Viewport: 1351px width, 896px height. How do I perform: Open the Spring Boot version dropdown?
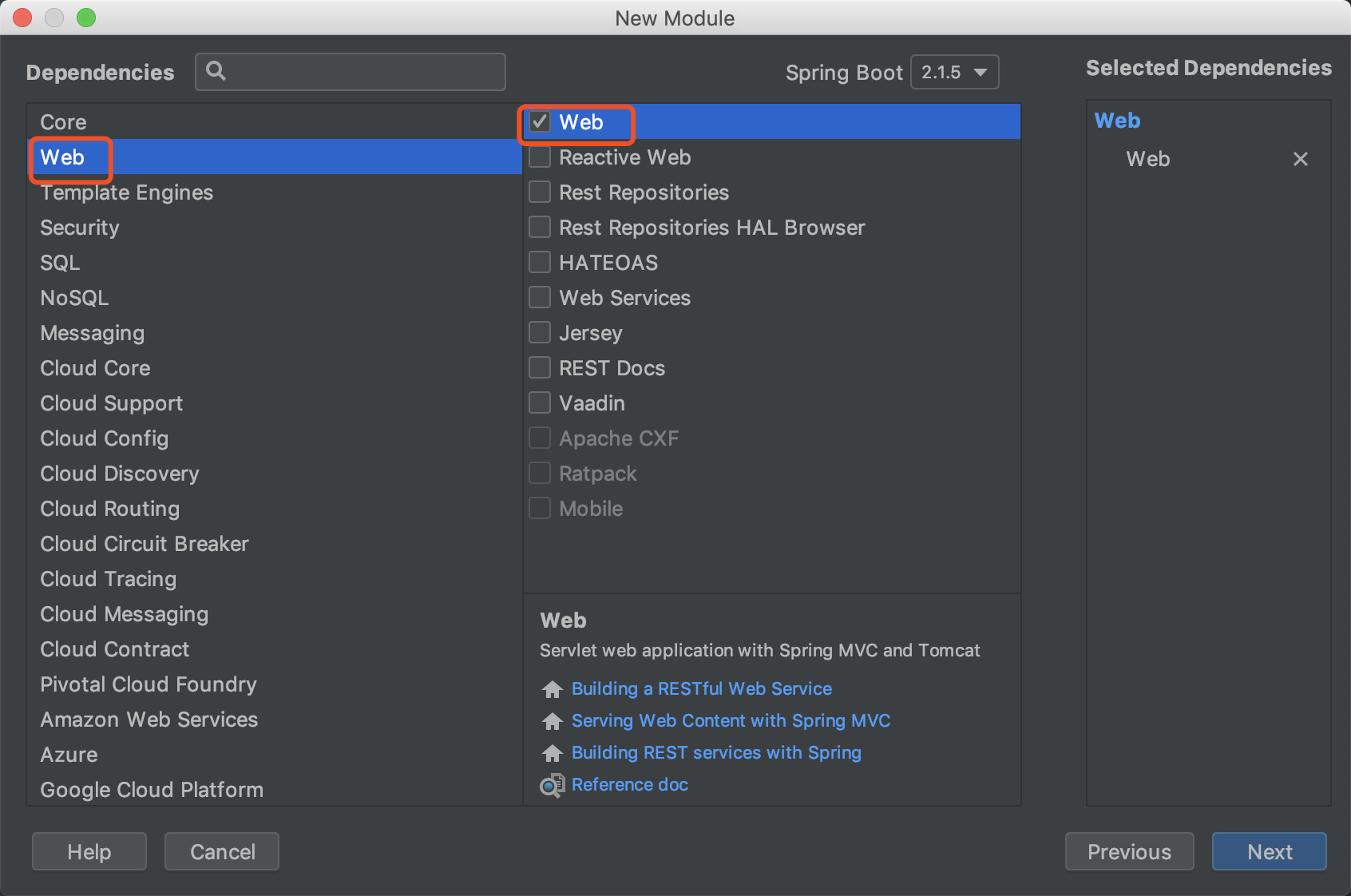click(x=954, y=72)
